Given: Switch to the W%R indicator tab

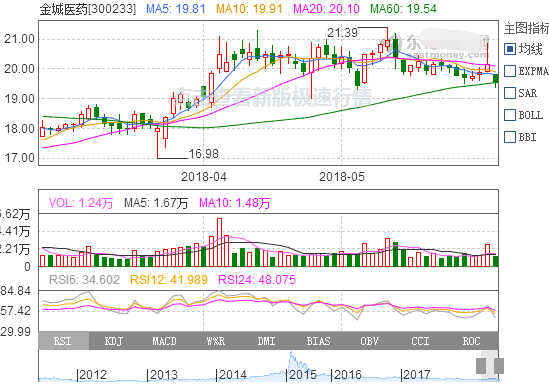Looking at the screenshot, I should 216,341.
